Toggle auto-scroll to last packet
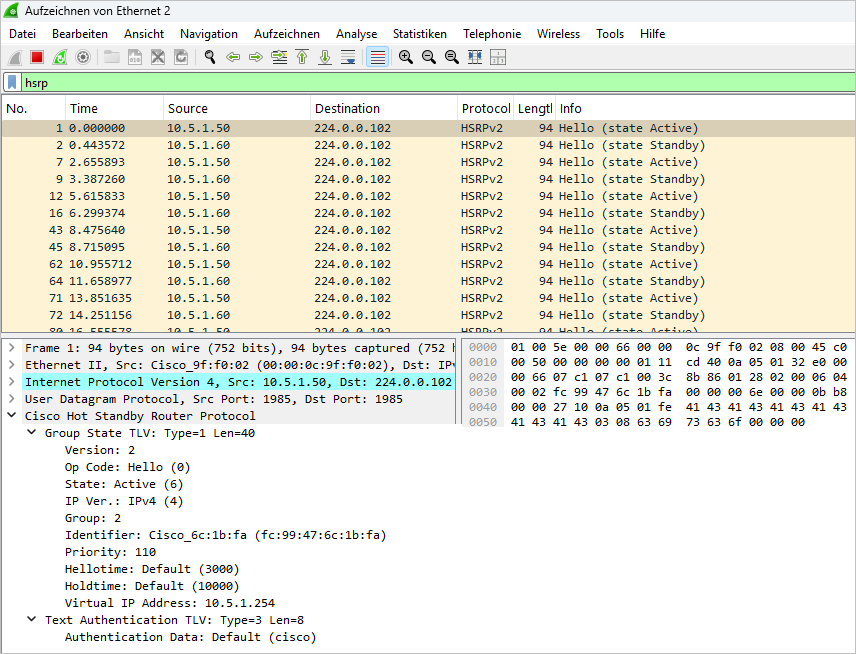 coord(348,57)
